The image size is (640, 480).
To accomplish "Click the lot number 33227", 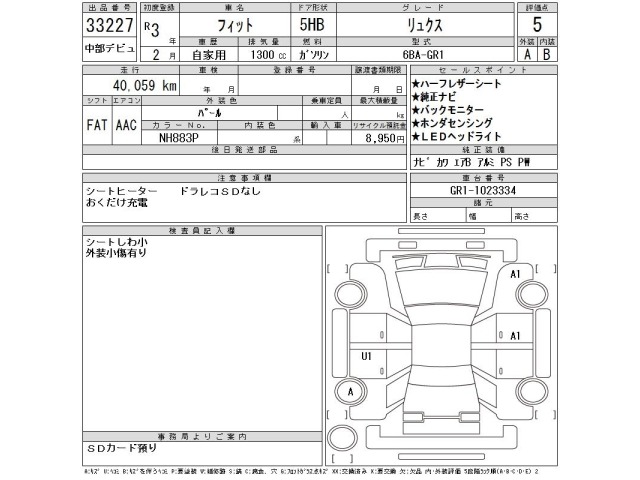I will tap(109, 25).
